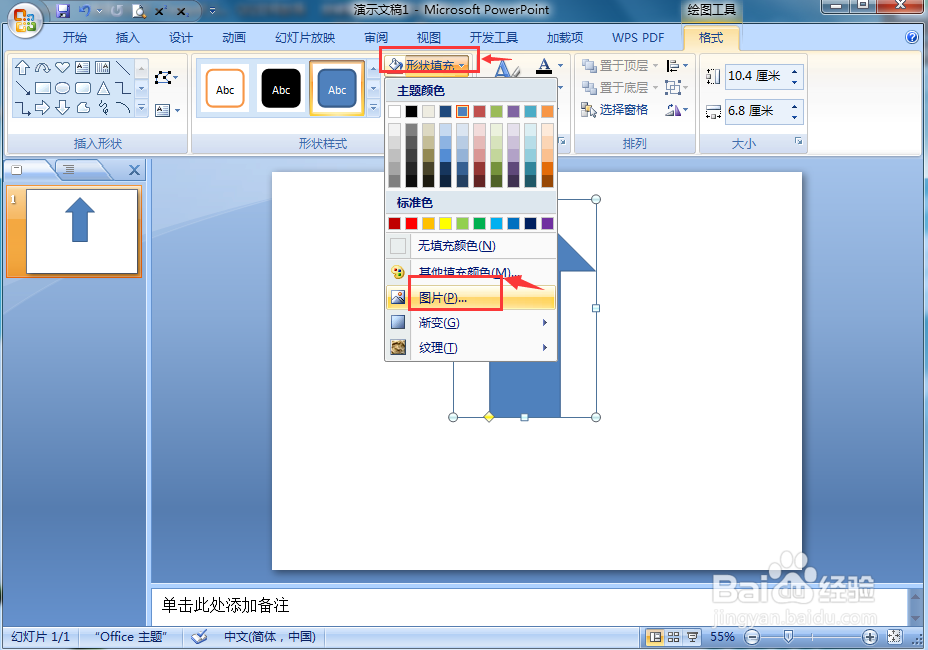Expand the texture (纹理) submenu
Image resolution: width=928 pixels, height=650 pixels.
[x=471, y=347]
